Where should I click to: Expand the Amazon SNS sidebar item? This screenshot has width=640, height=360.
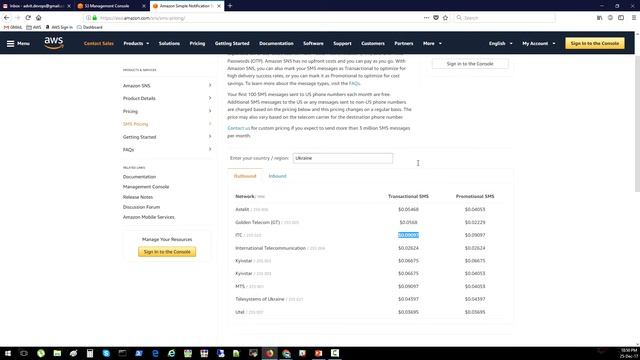point(167,86)
